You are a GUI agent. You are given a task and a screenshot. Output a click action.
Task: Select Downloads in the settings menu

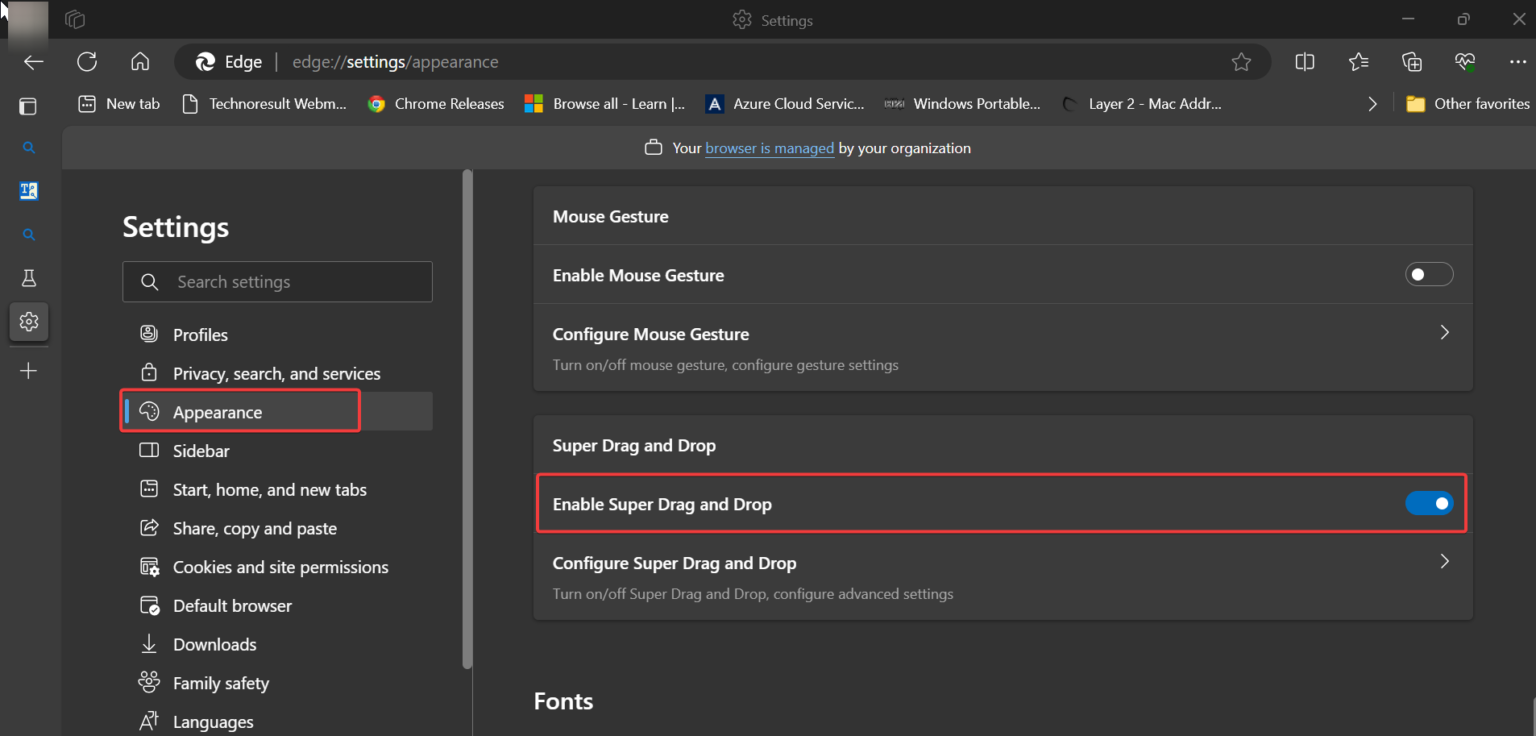(215, 644)
